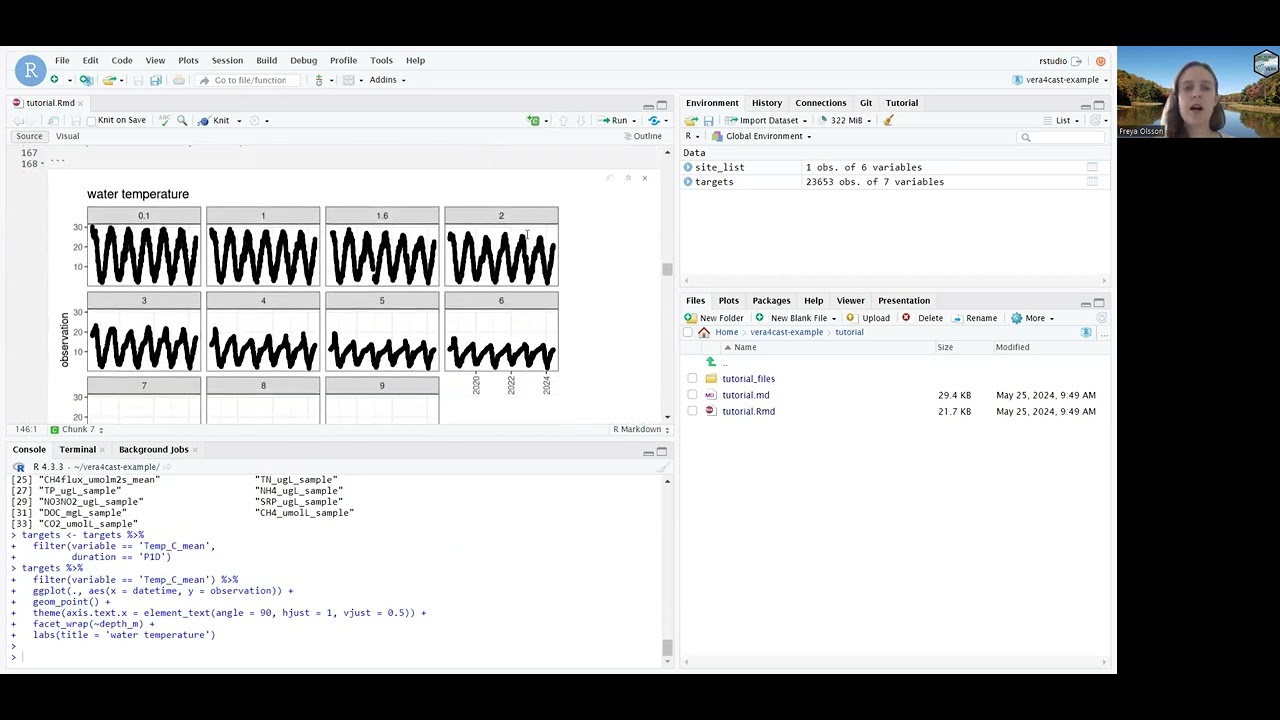Expand the targets data object
The width and height of the screenshot is (1280, 720).
click(688, 182)
